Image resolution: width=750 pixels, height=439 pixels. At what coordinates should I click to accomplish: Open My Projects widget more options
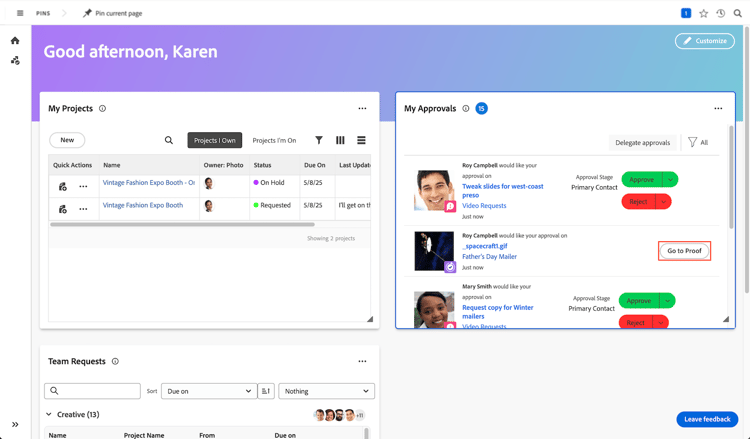[x=362, y=109]
